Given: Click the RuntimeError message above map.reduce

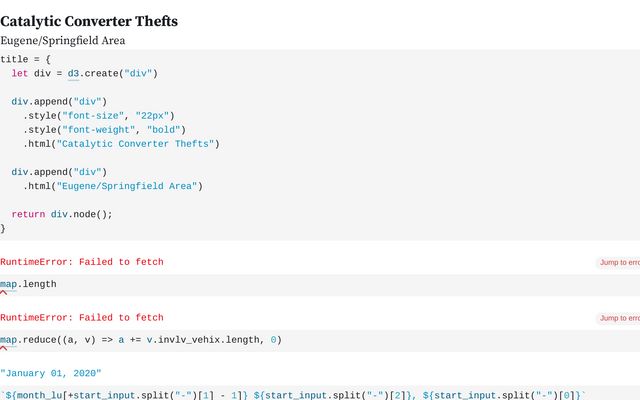Looking at the screenshot, I should [82, 318].
